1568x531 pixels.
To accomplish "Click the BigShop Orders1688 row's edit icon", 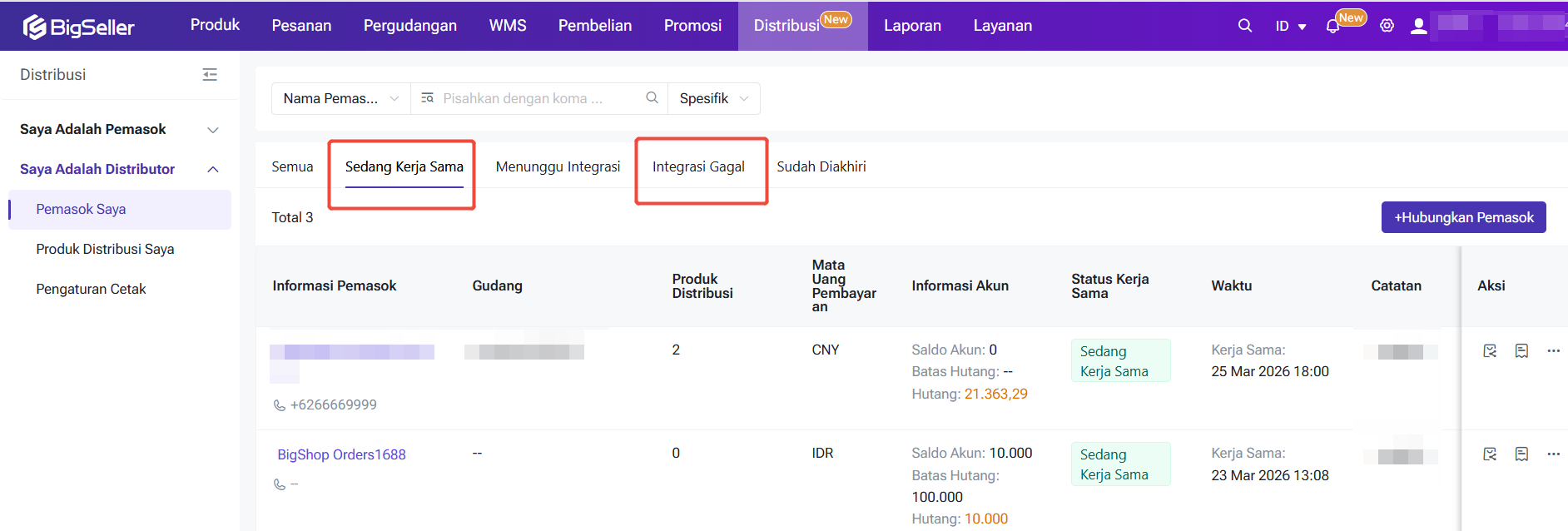I will pyautogui.click(x=1490, y=454).
